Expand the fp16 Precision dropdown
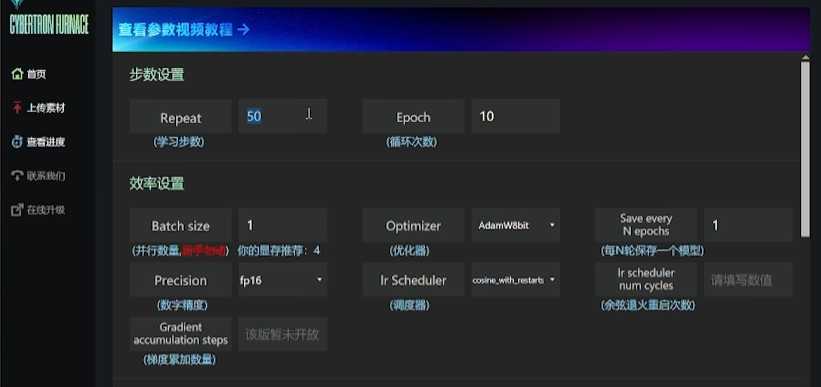 [x=282, y=280]
